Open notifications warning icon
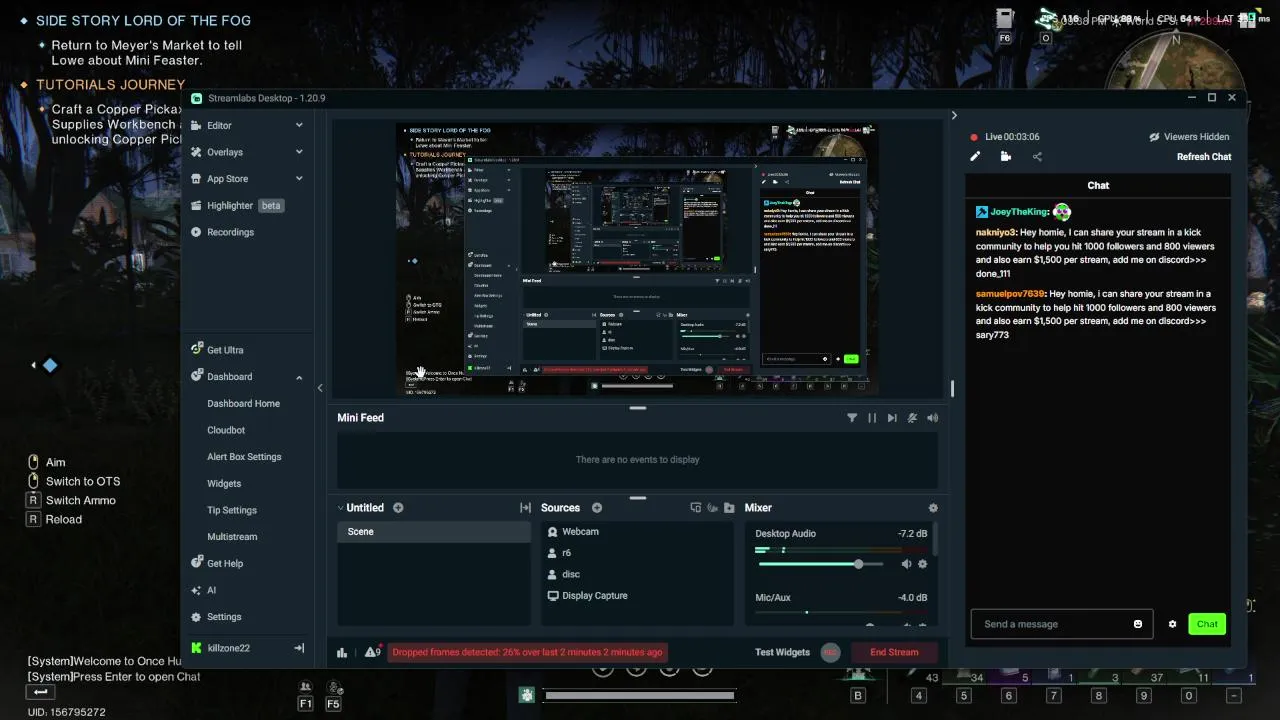 click(x=372, y=652)
